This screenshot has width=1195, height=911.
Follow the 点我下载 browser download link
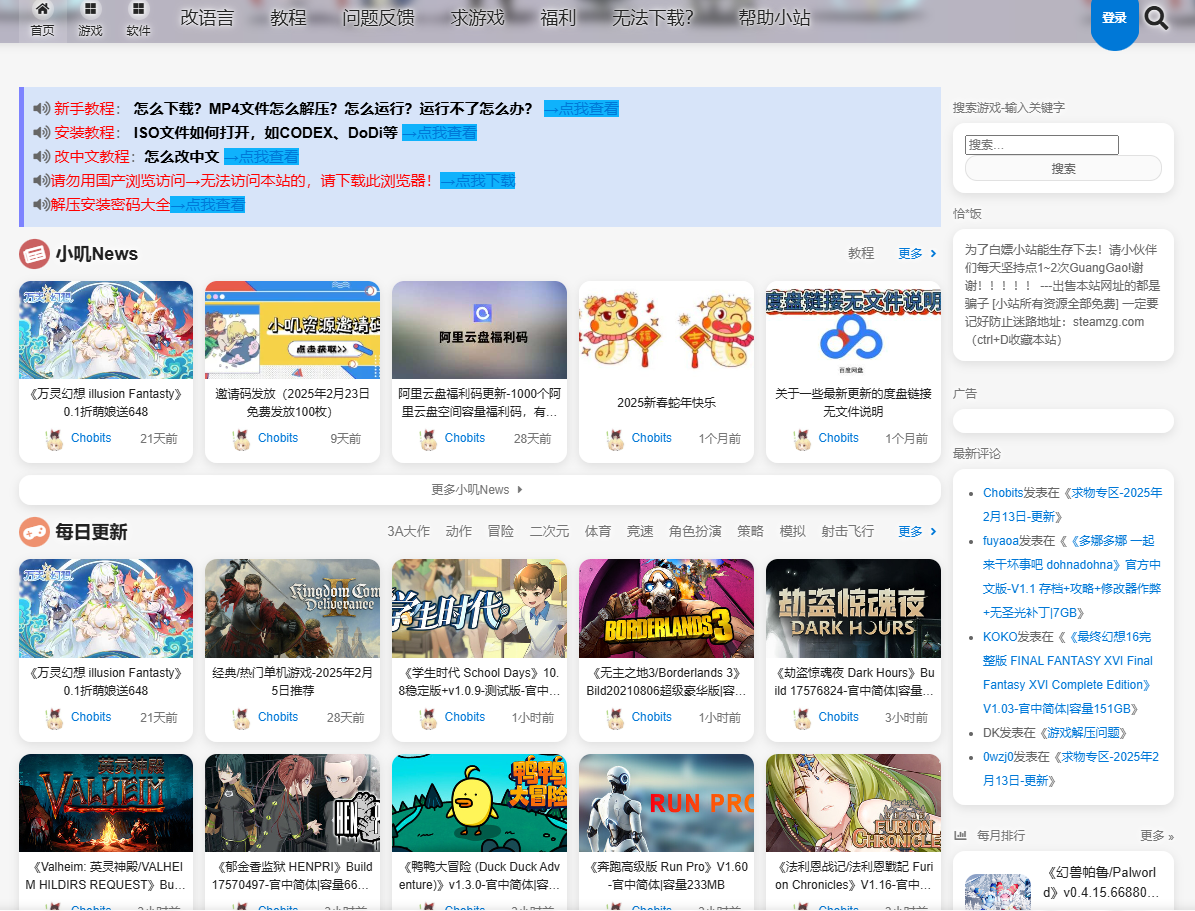pyautogui.click(x=477, y=181)
